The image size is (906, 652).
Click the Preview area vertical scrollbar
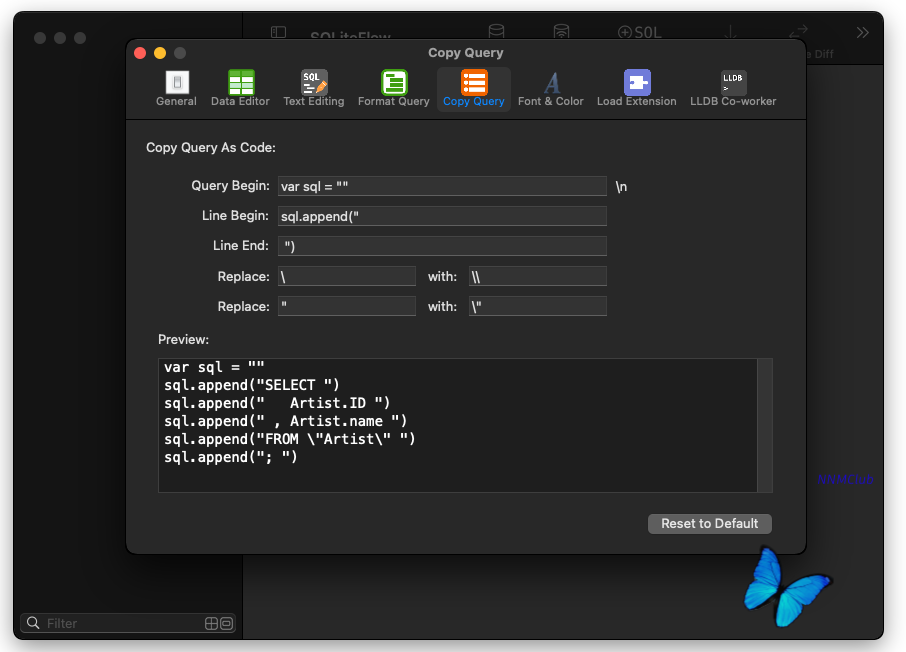click(x=765, y=425)
